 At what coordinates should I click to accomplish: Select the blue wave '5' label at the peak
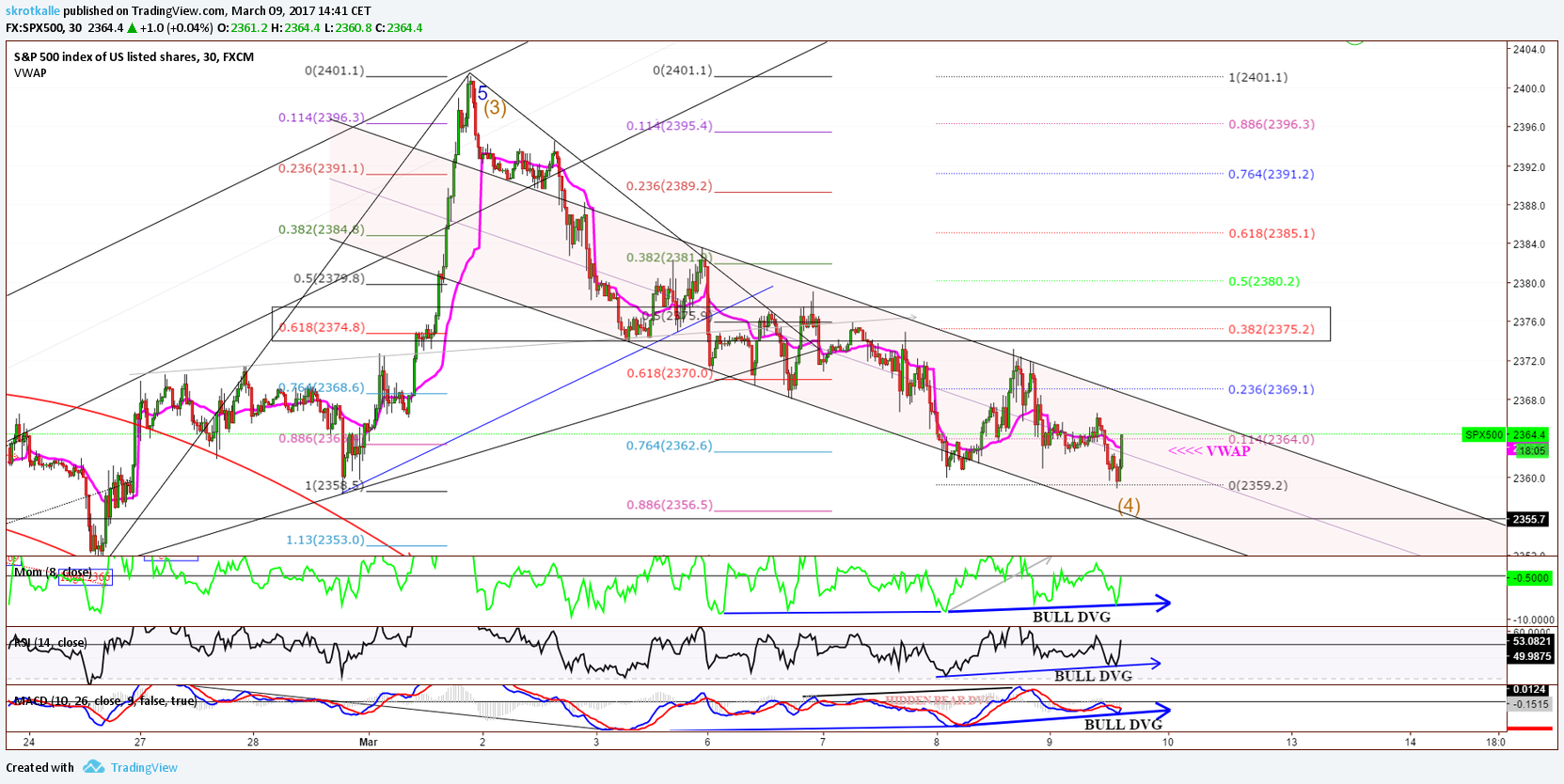pos(482,93)
